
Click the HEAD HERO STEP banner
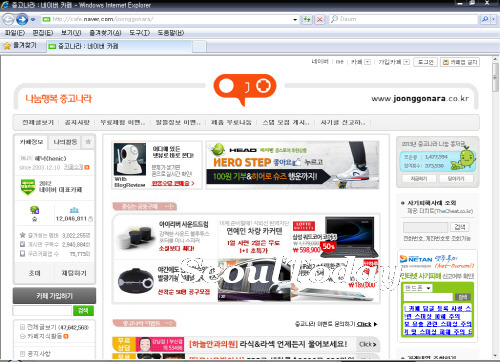coord(292,165)
